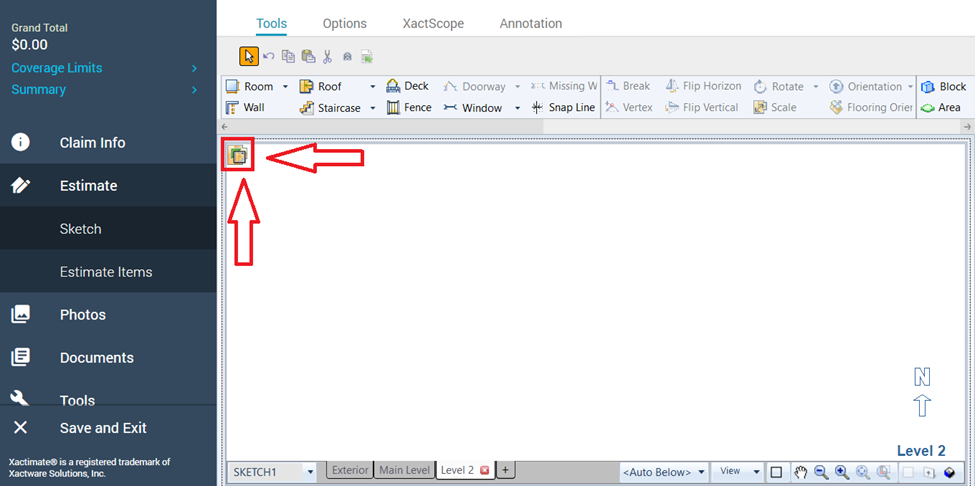The width and height of the screenshot is (975, 486).
Task: Click Flip Vertical
Action: (x=701, y=108)
